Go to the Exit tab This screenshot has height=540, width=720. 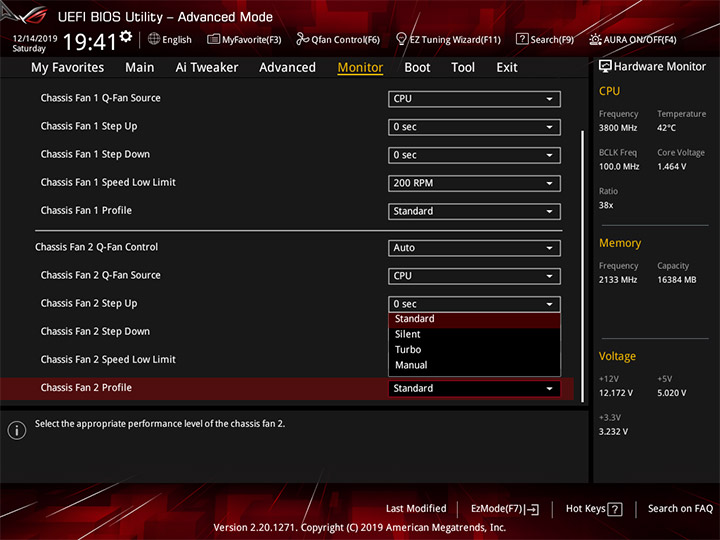[x=506, y=68]
